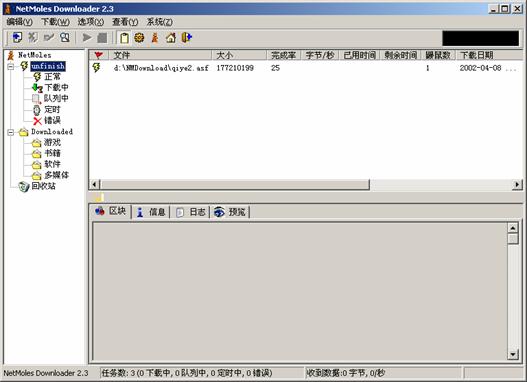This screenshot has height=382, width=527.
Task: Collapse the Downloaded folder tree node
Action: pyautogui.click(x=11, y=132)
